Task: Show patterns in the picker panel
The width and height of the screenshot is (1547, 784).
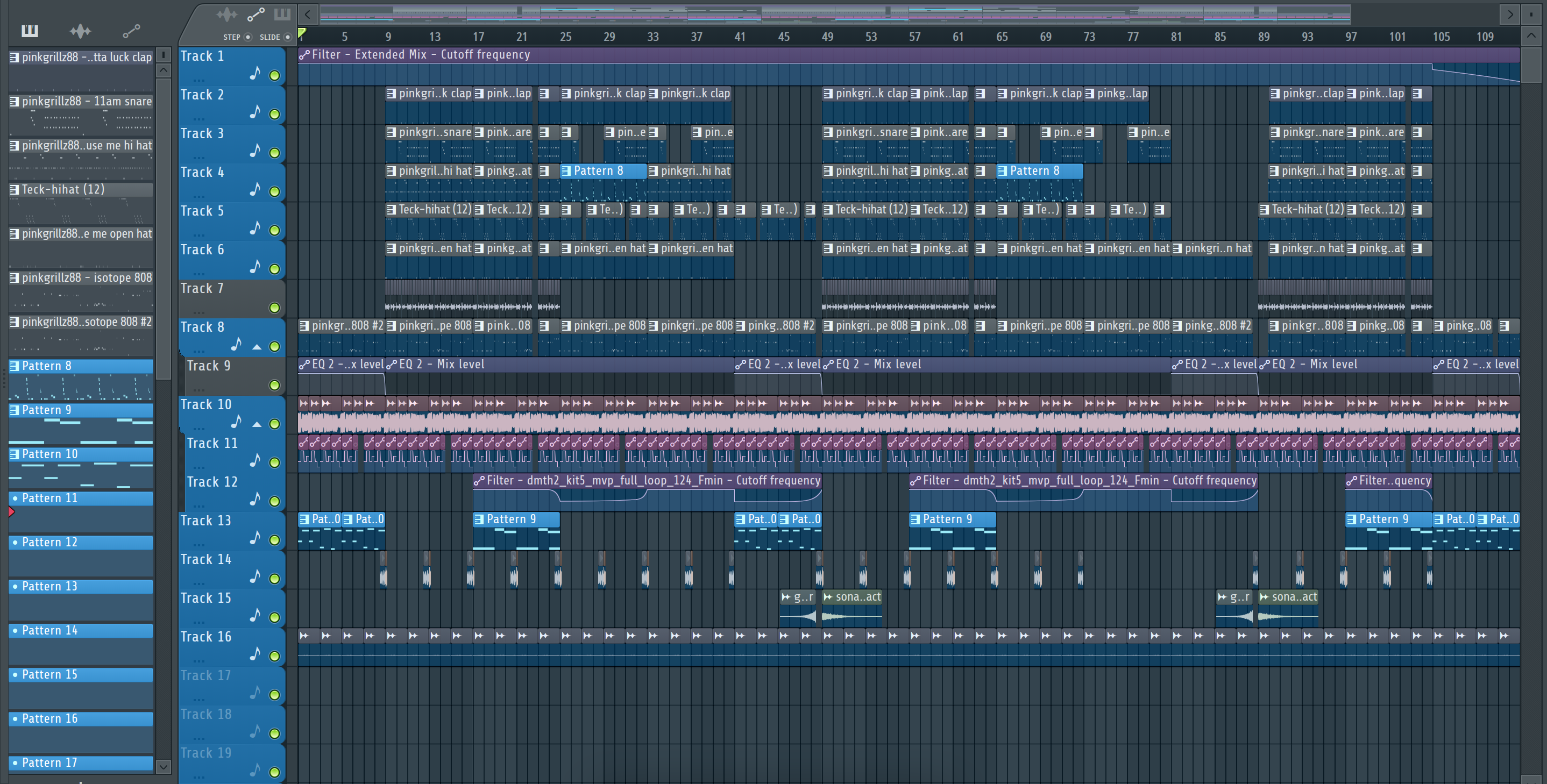Action: point(30,31)
